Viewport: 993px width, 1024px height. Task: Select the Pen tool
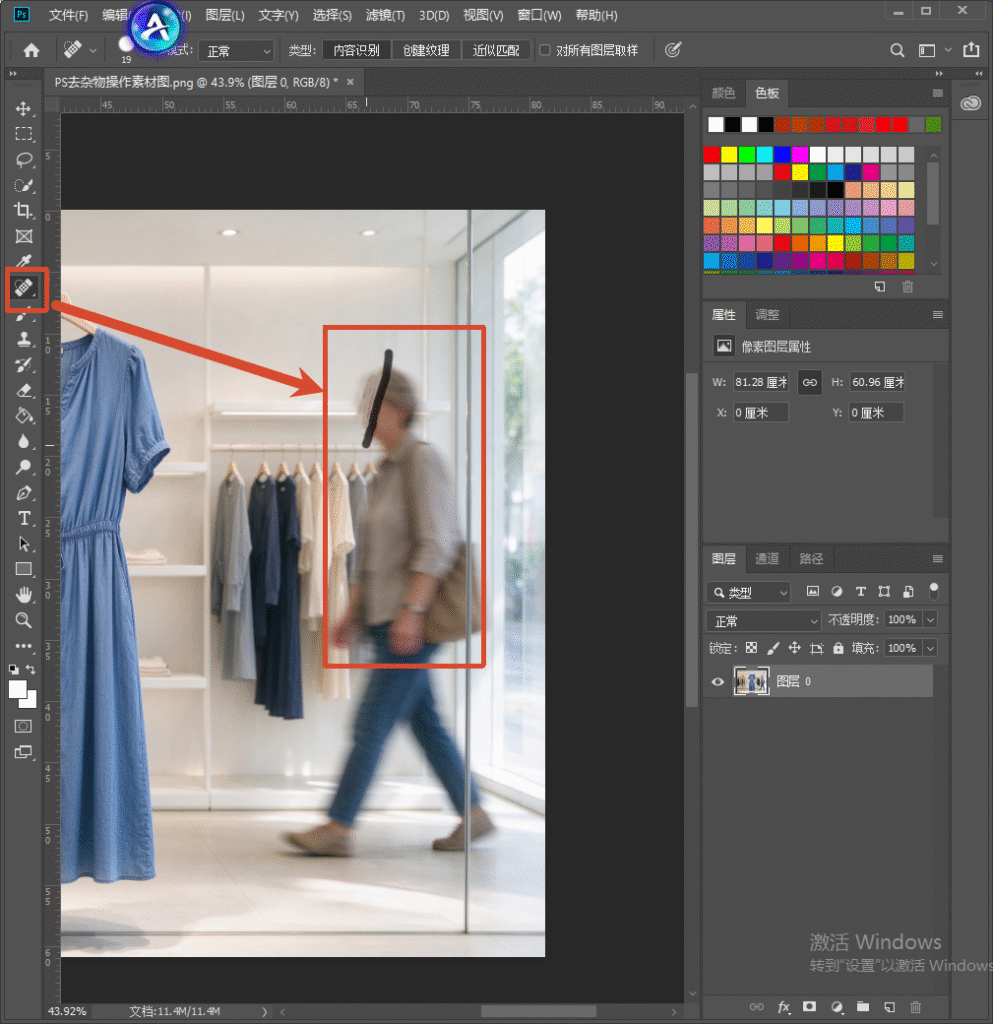(24, 493)
